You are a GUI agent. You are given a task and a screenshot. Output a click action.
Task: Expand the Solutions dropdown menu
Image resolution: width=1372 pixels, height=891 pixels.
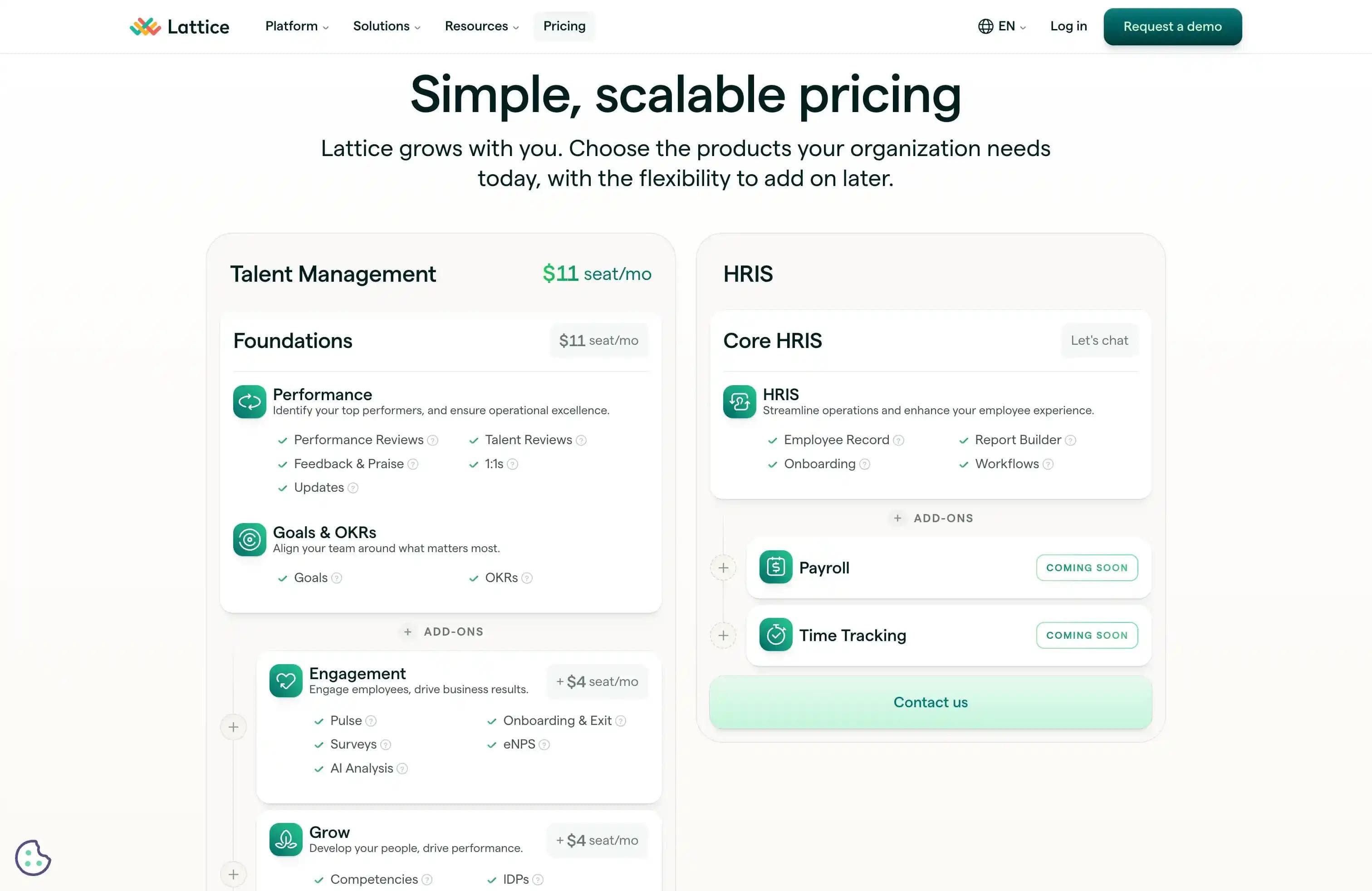tap(385, 26)
